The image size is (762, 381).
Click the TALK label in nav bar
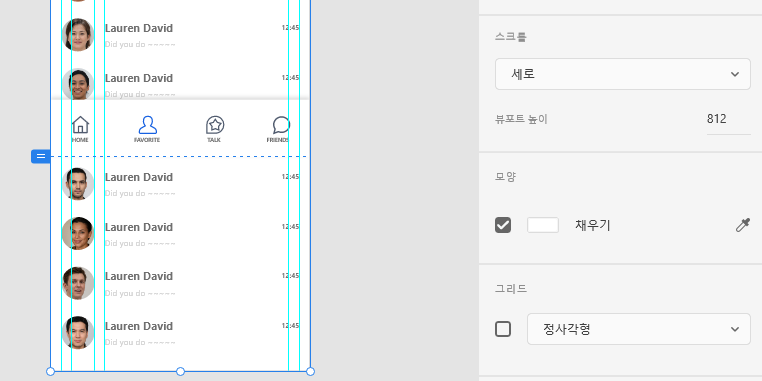[x=214, y=140]
